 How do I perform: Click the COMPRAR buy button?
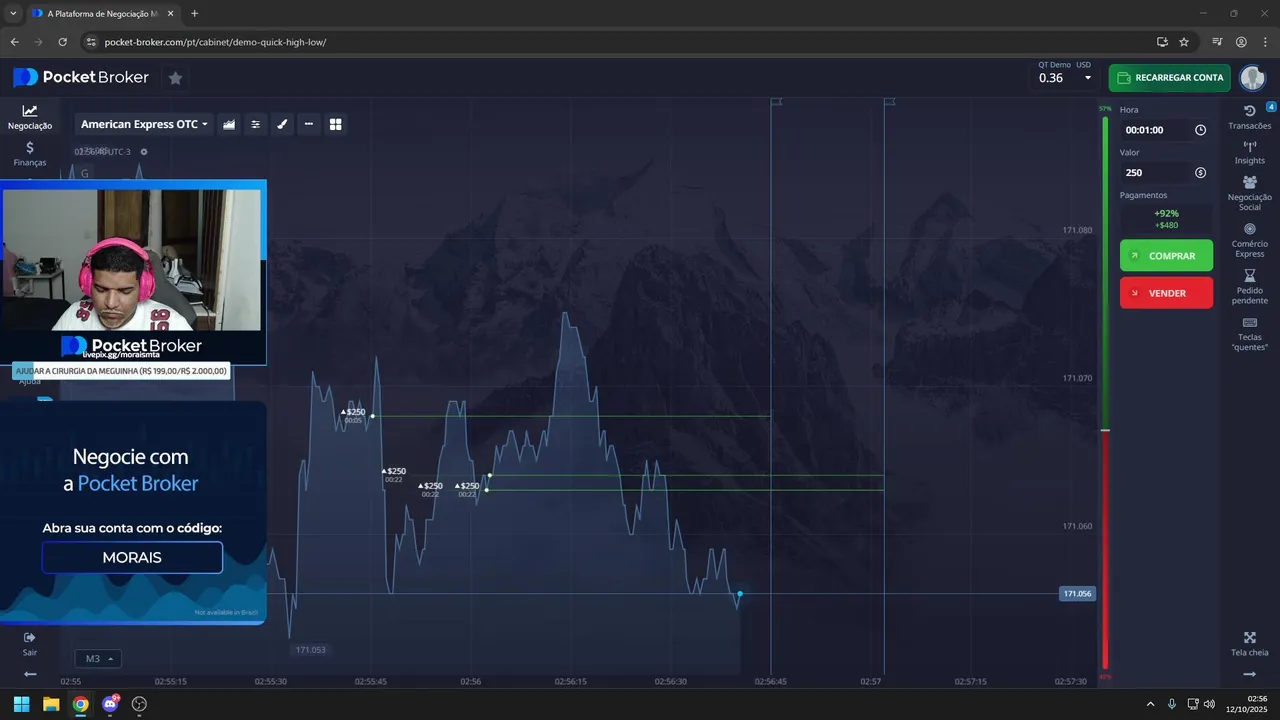click(x=1166, y=256)
